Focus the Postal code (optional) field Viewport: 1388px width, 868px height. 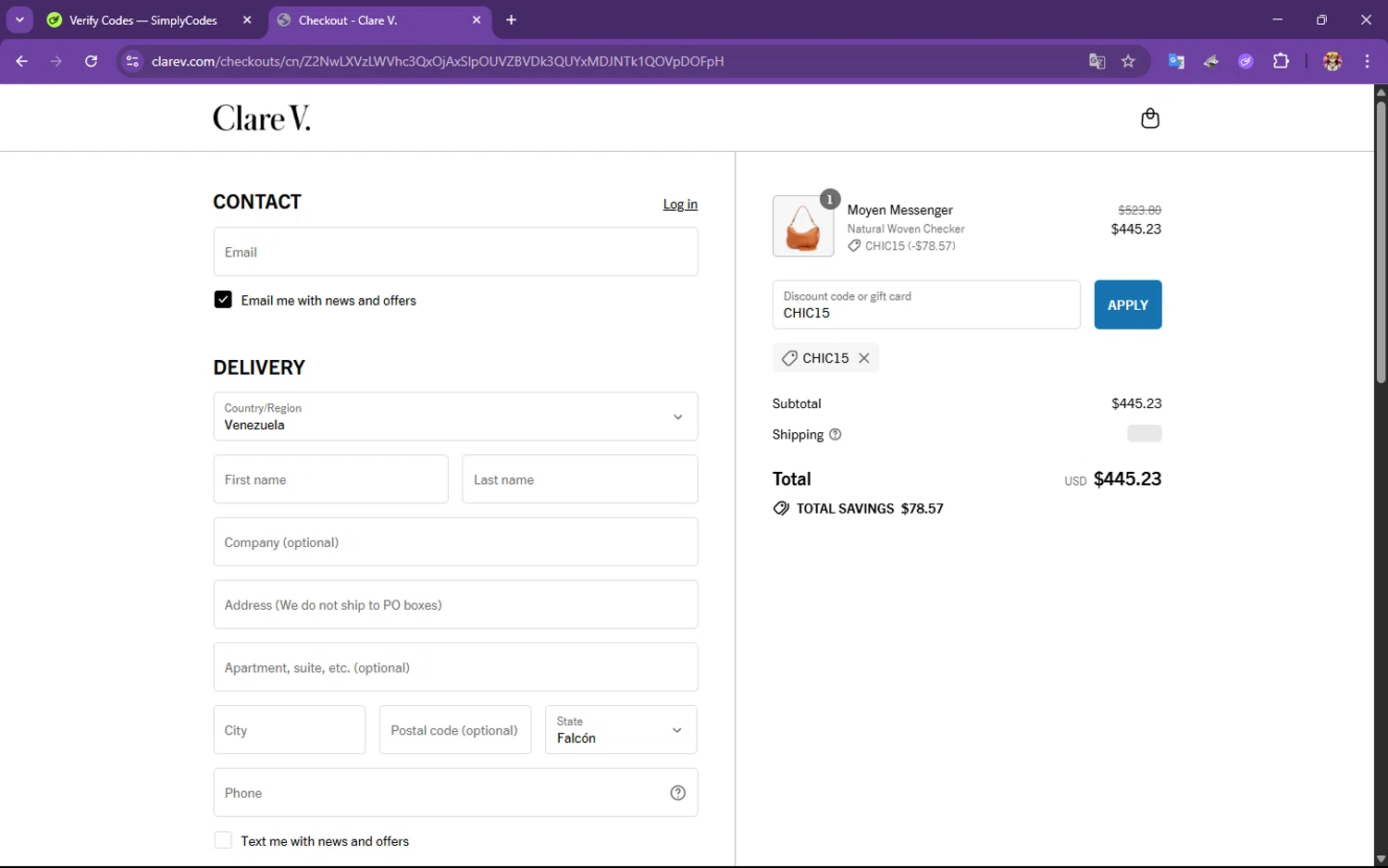click(455, 730)
